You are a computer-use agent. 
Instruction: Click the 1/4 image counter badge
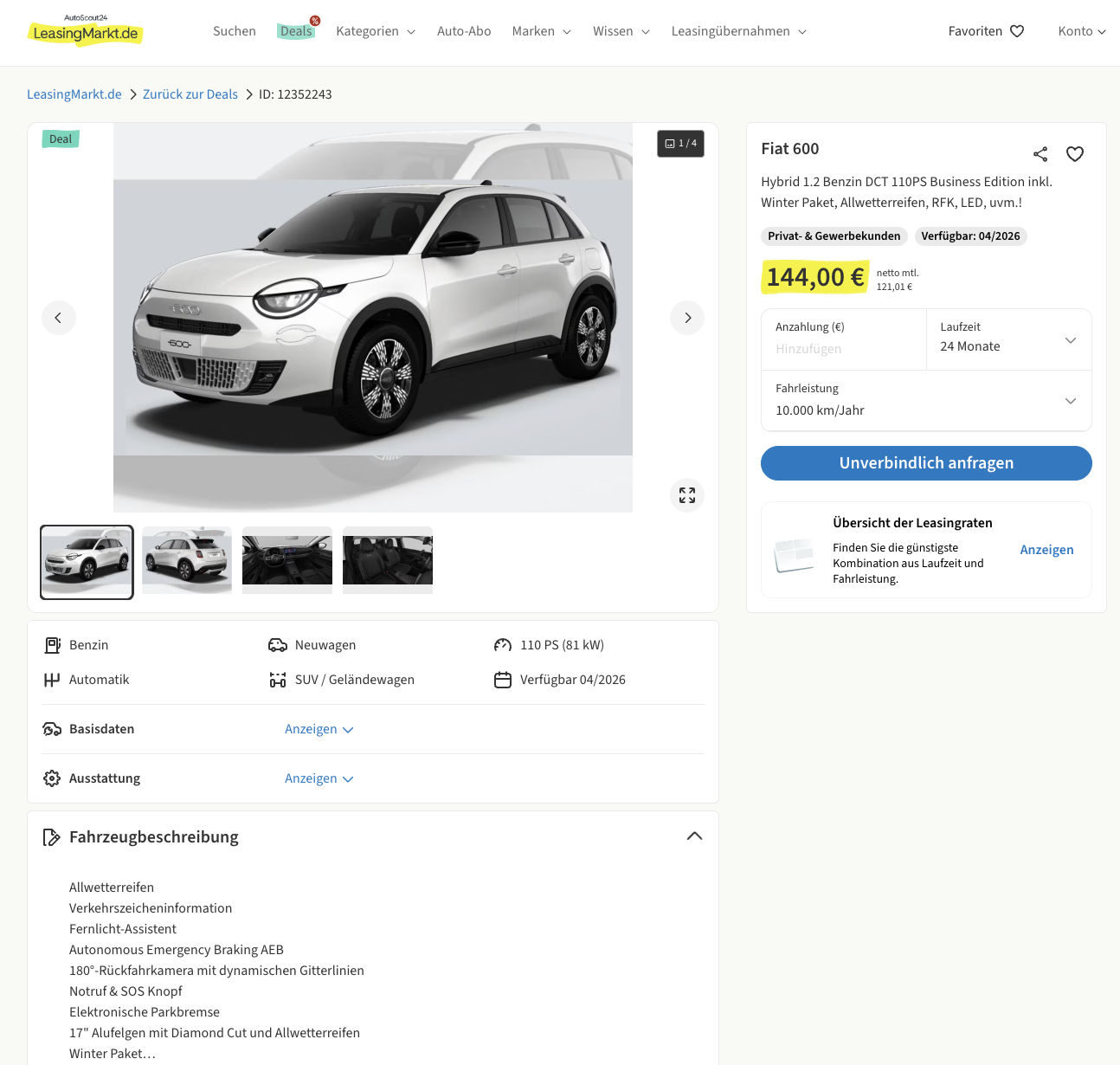(680, 144)
